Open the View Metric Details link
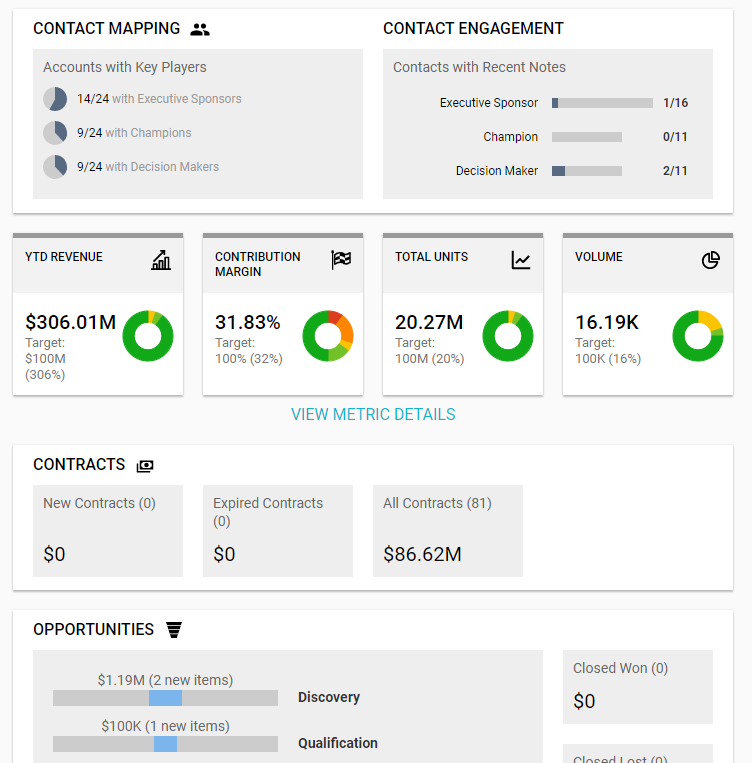This screenshot has width=752, height=763. pos(373,414)
